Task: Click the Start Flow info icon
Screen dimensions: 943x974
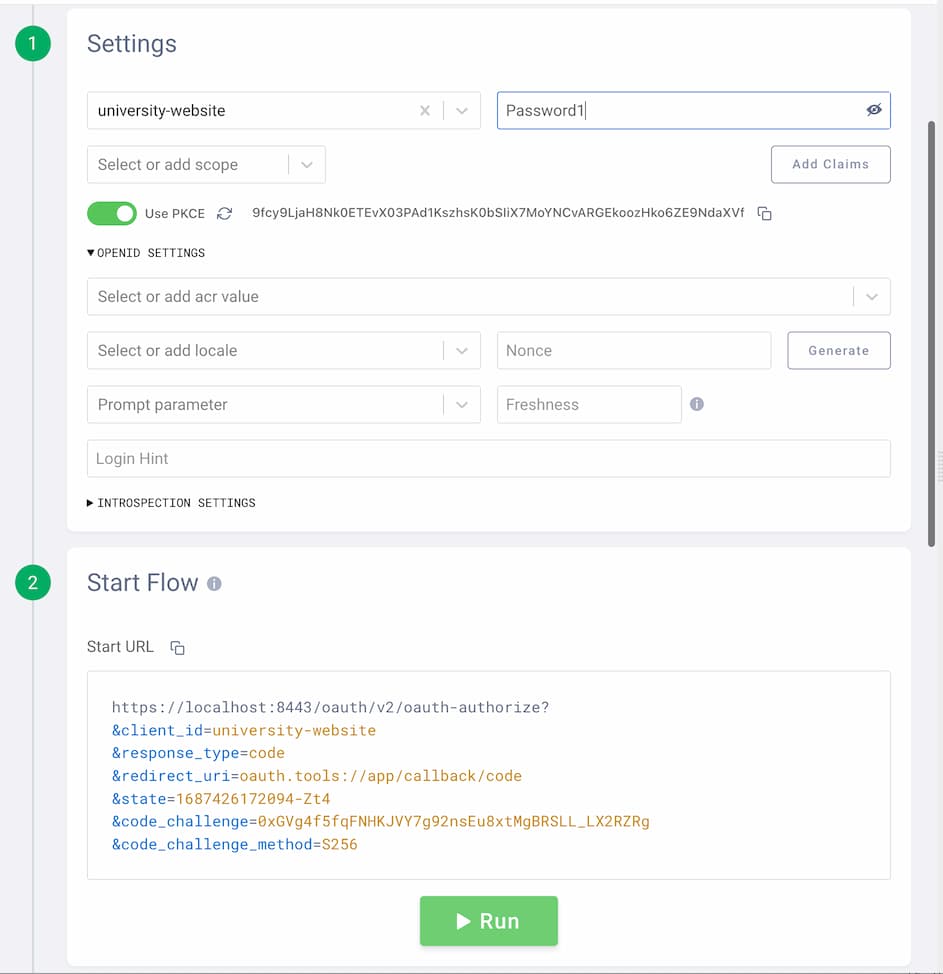Action: pyautogui.click(x=213, y=583)
